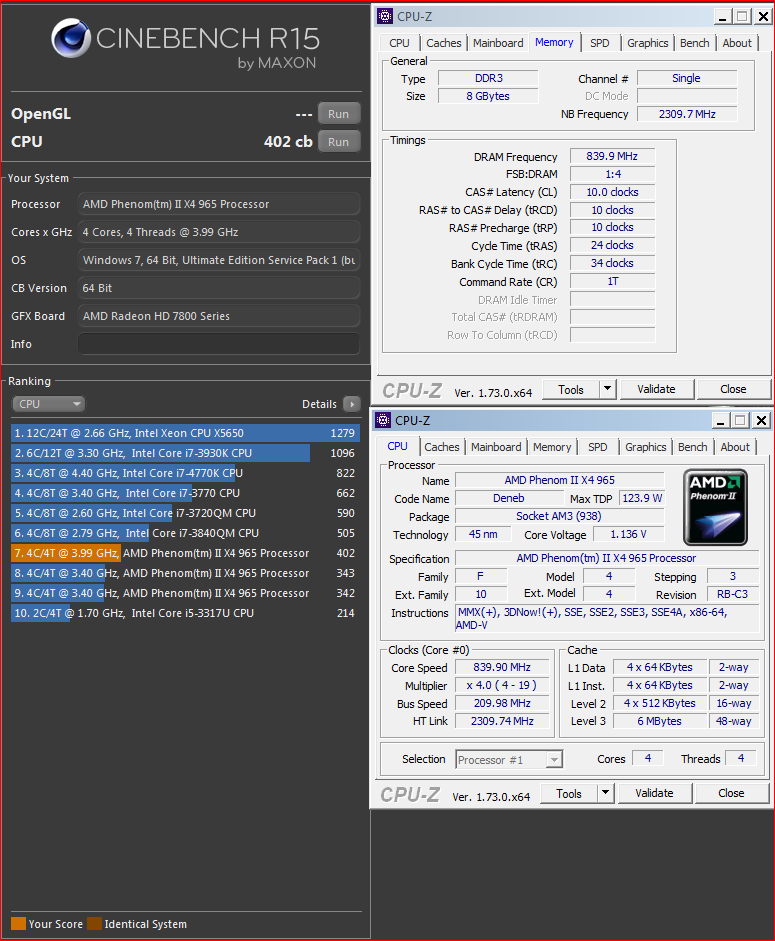This screenshot has width=775, height=941.
Task: Switch to the Memory tab in the lower CPU-Z window
Action: (x=552, y=447)
